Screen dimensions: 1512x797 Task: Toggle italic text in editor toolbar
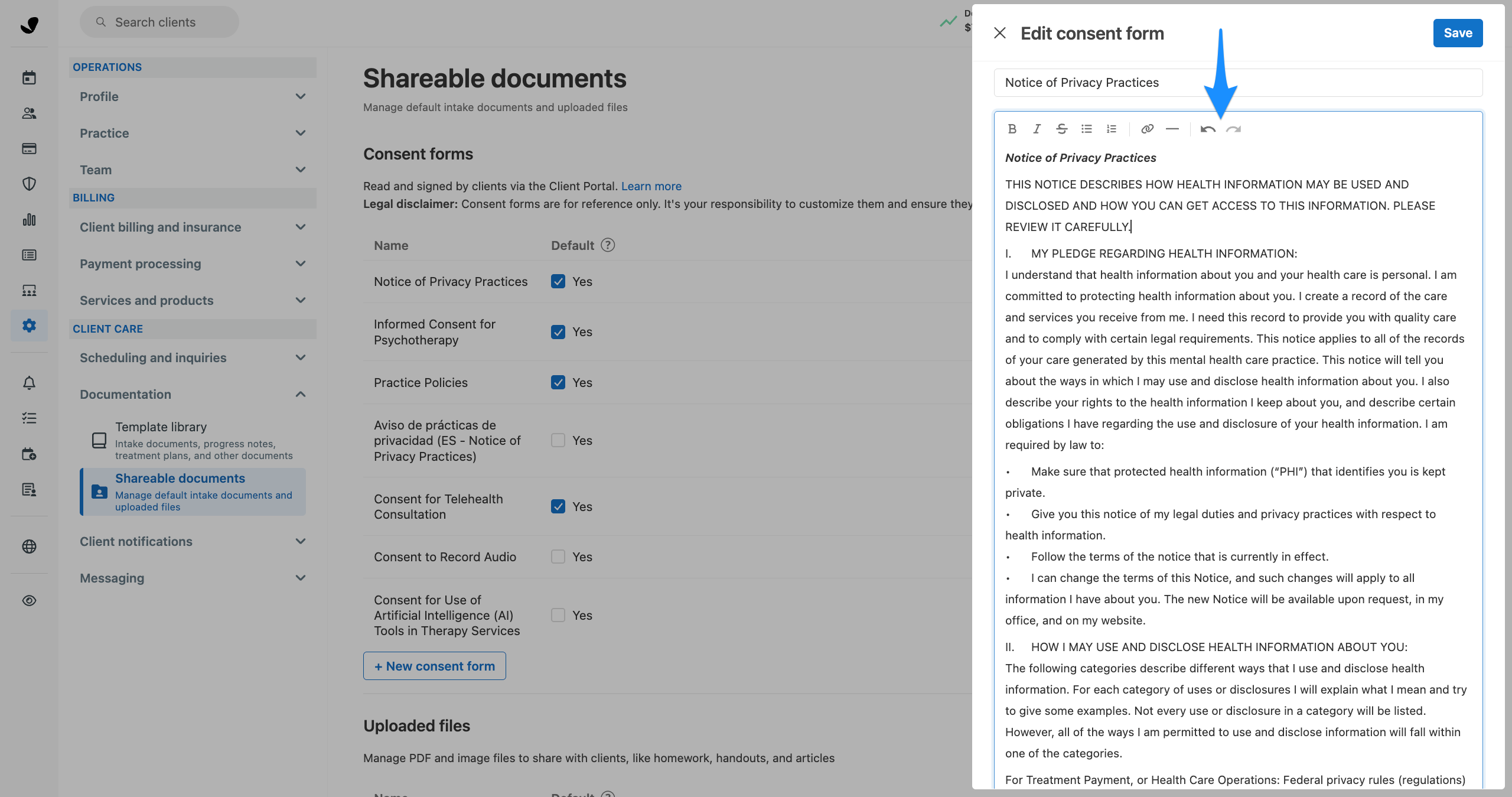(x=1037, y=129)
